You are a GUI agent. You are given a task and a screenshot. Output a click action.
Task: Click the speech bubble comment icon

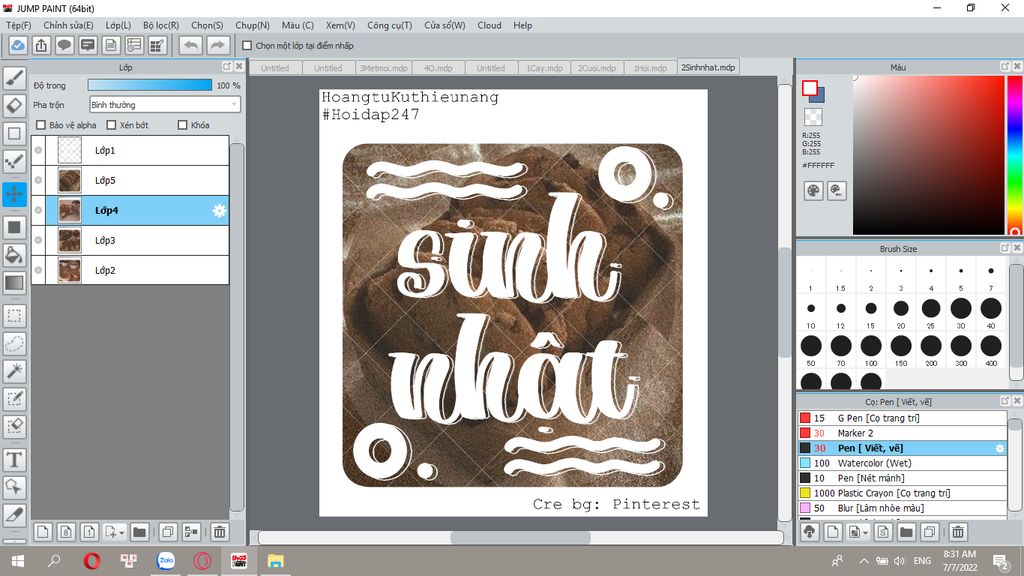point(64,46)
